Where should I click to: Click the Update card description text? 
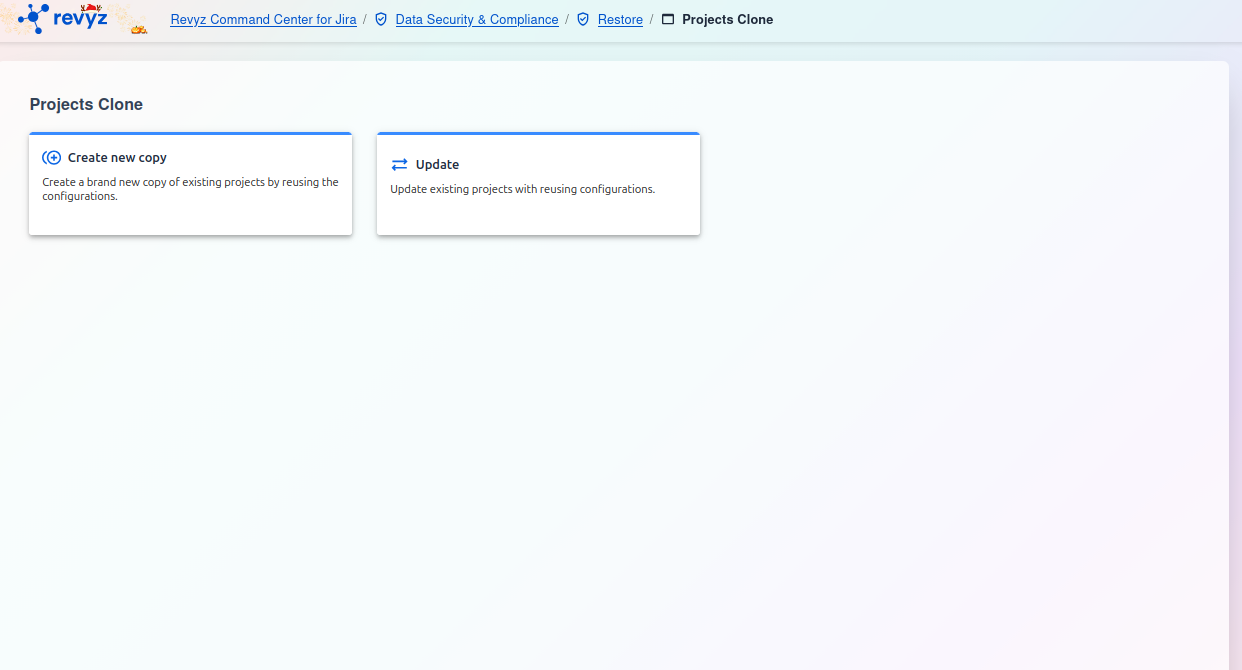pos(522,189)
